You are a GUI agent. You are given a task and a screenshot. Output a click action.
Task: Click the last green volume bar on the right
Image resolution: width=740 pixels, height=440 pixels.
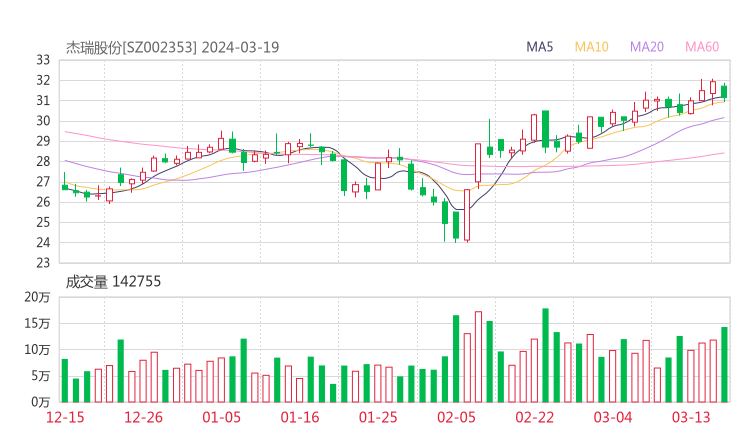724,365
